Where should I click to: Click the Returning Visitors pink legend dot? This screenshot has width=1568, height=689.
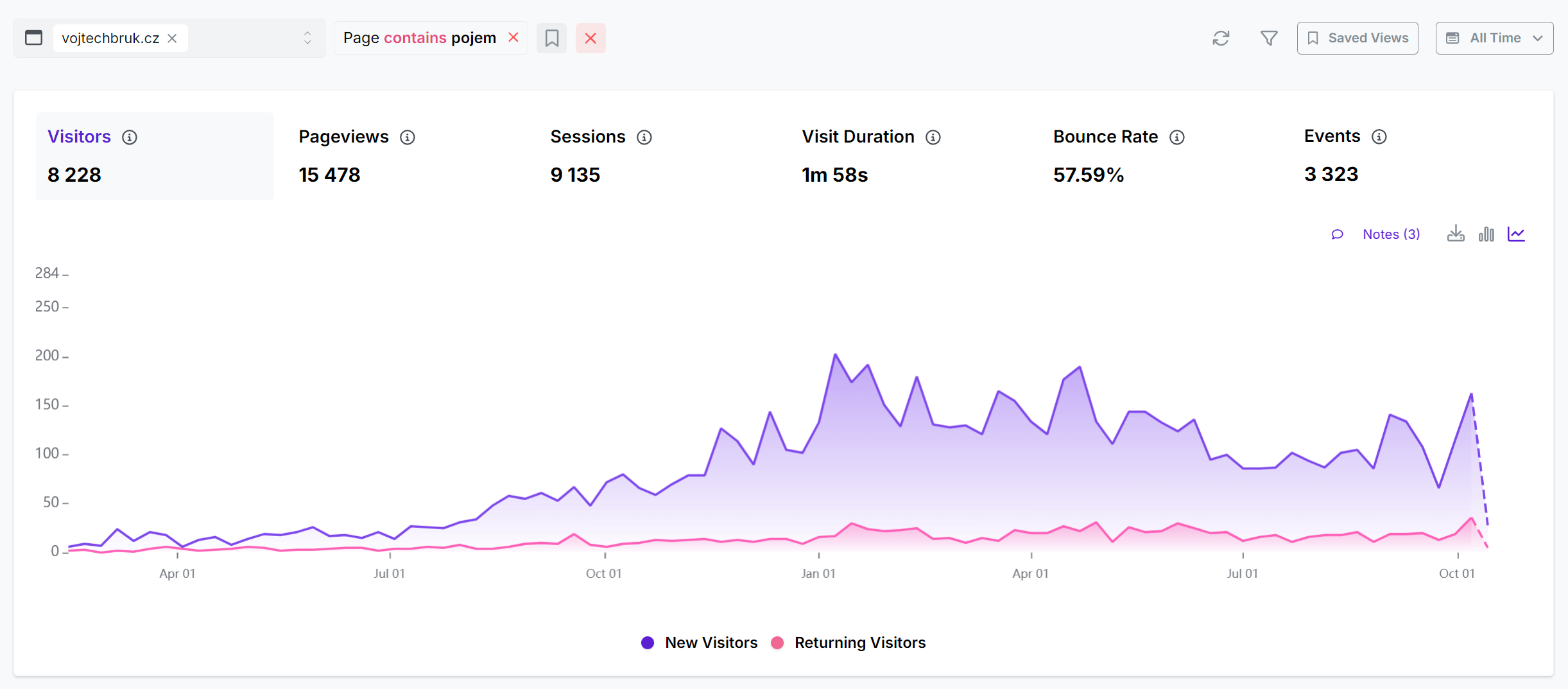[x=777, y=643]
